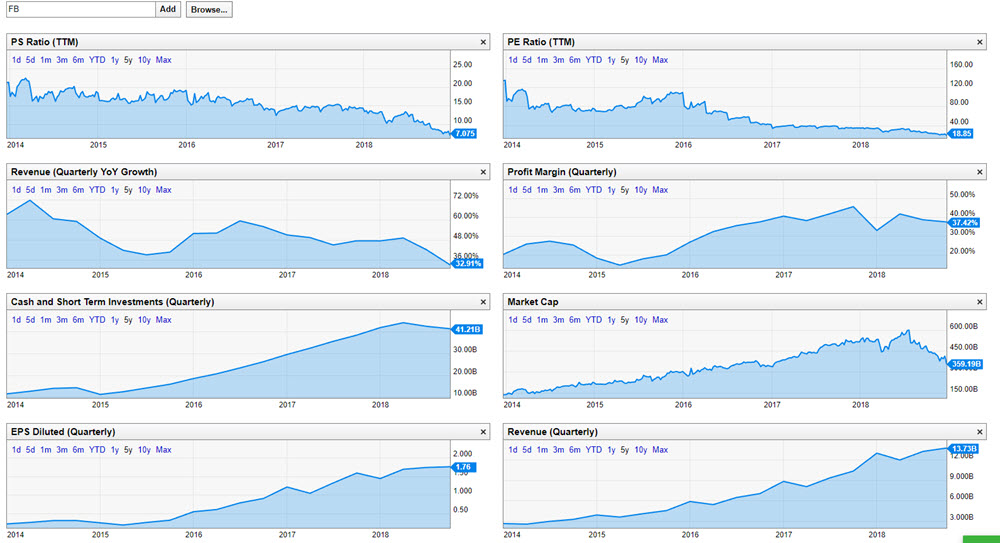Close the PS Ratio (TTM) chart panel
The image size is (1000, 543).
pyautogui.click(x=483, y=42)
